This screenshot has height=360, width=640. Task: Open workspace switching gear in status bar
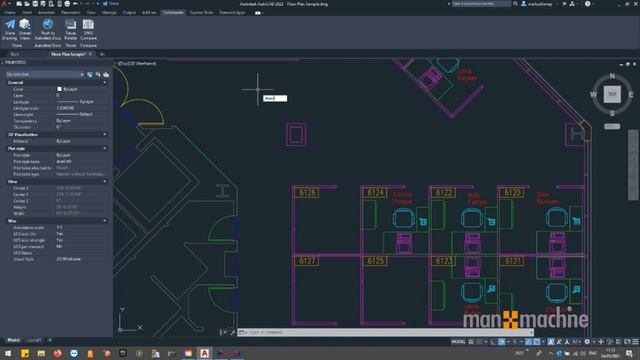pyautogui.click(x=587, y=342)
